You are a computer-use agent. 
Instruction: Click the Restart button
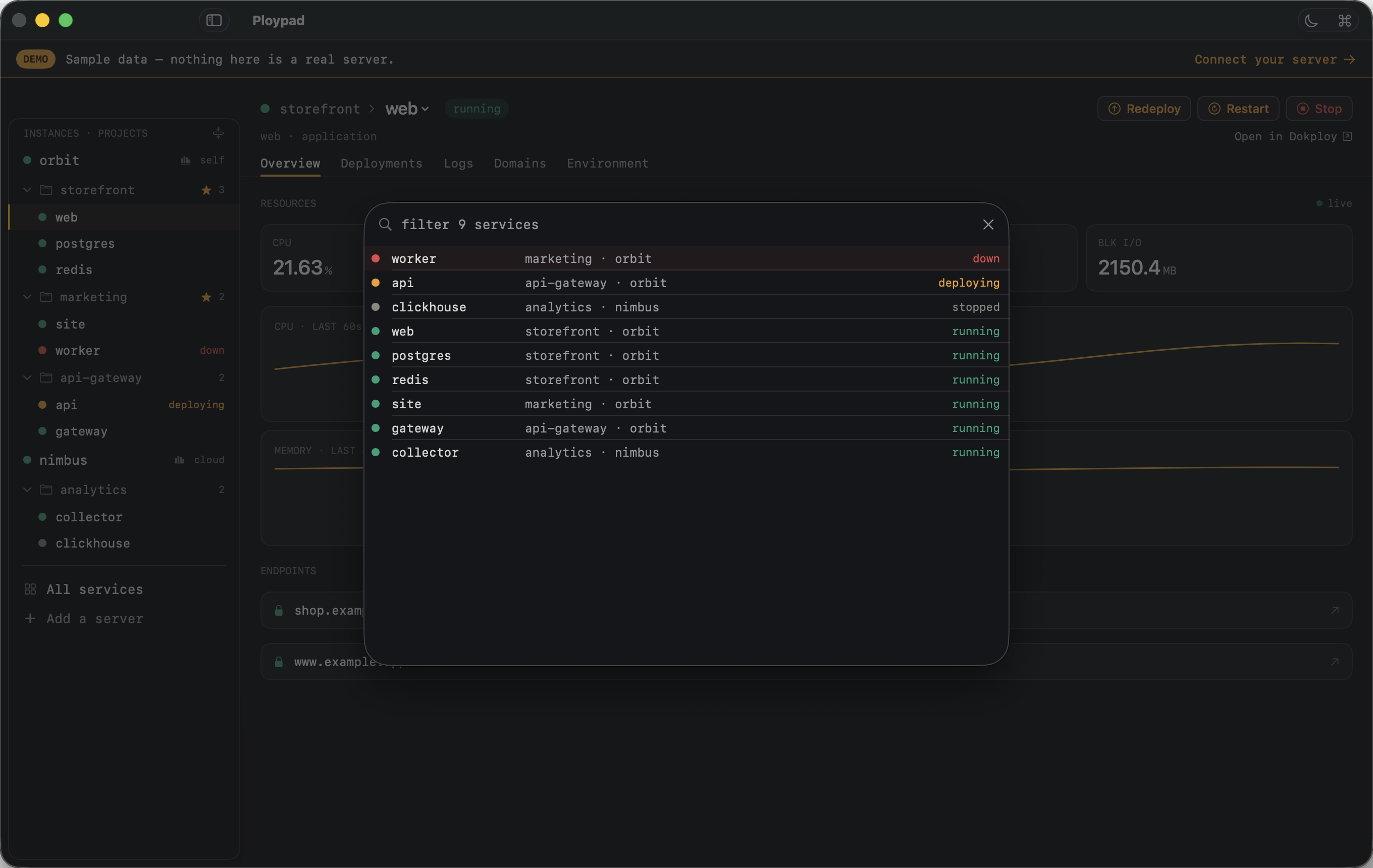1238,109
